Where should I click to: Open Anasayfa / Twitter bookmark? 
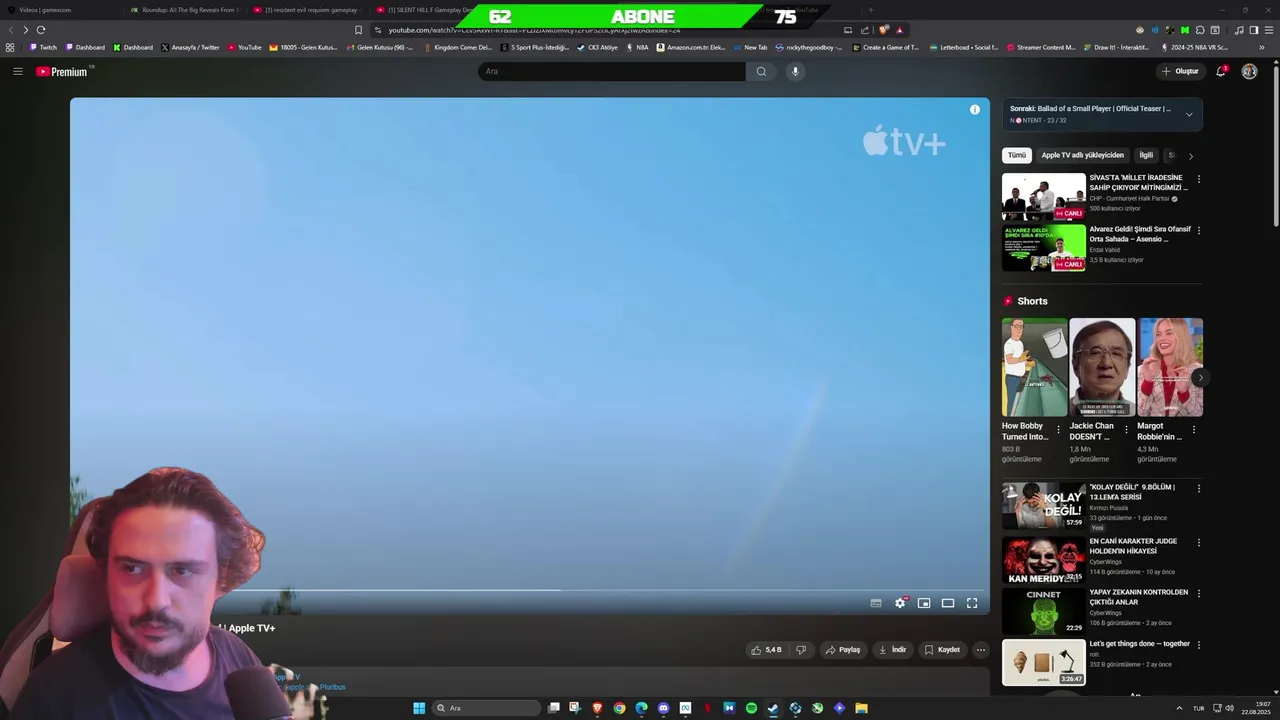[x=190, y=47]
